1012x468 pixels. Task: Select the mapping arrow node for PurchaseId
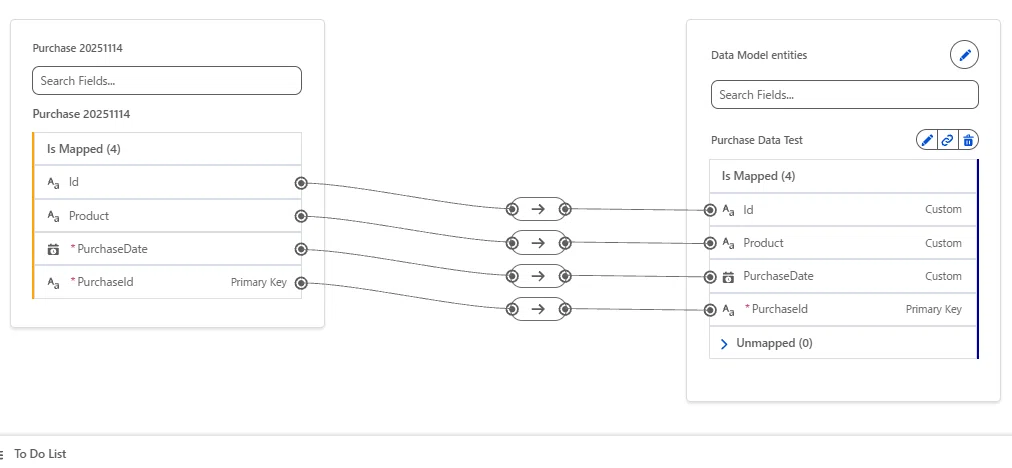(x=538, y=309)
